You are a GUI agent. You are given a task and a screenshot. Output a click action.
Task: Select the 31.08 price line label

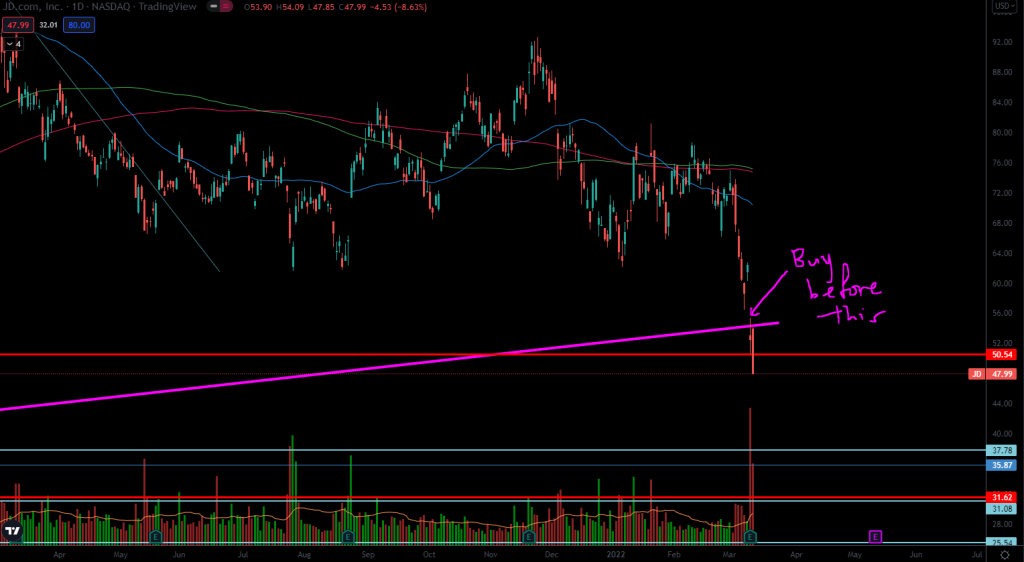pyautogui.click(x=1002, y=508)
